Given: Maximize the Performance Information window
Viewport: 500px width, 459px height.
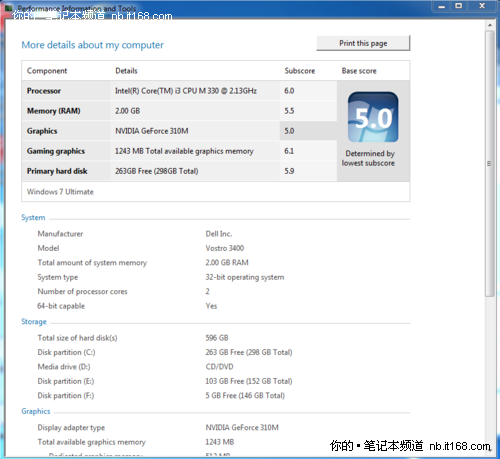Looking at the screenshot, I should [459, 6].
